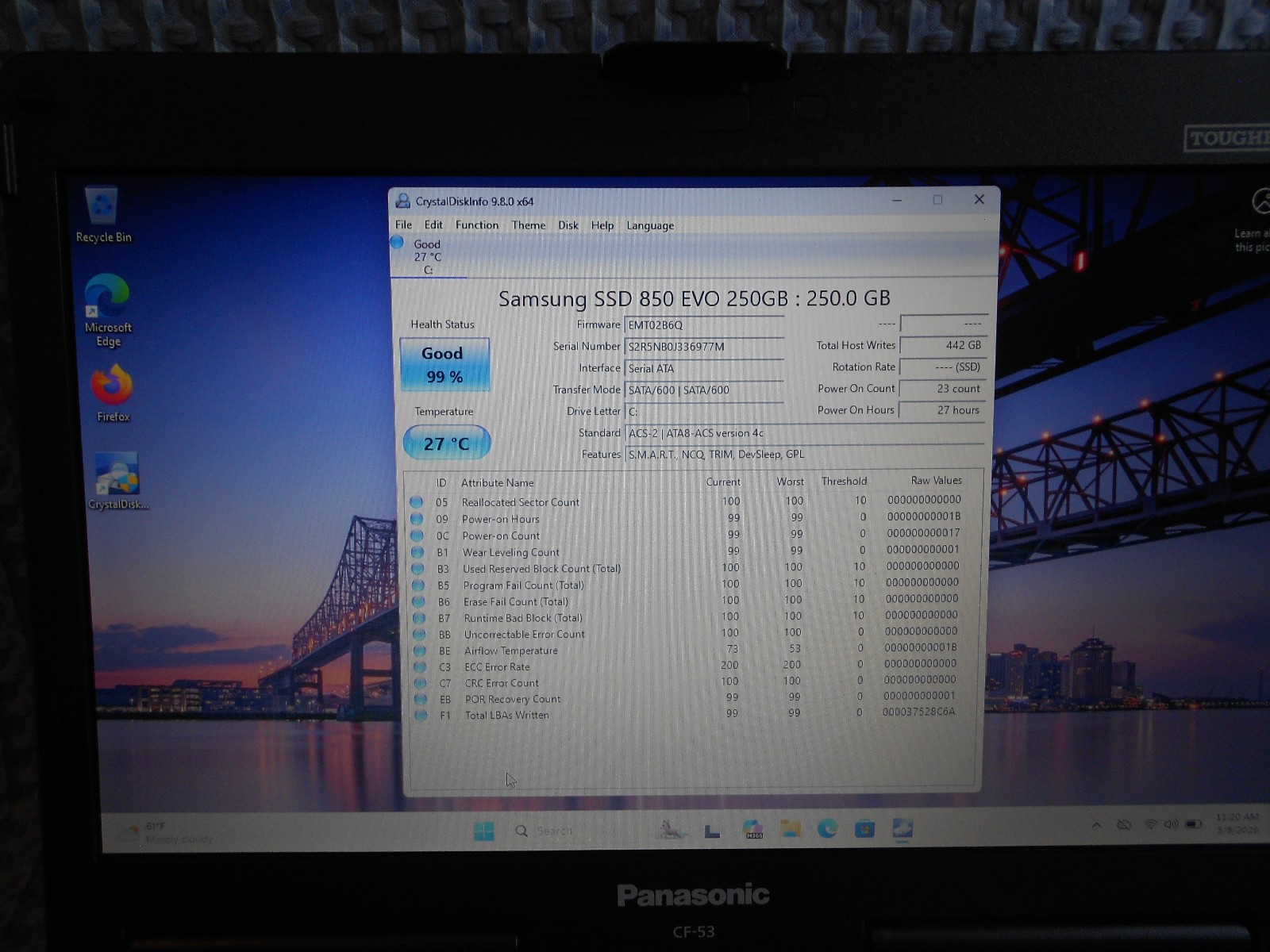The image size is (1270, 952).
Task: Click the Samsung SSD 850 EVO 250GB title
Action: pos(695,298)
